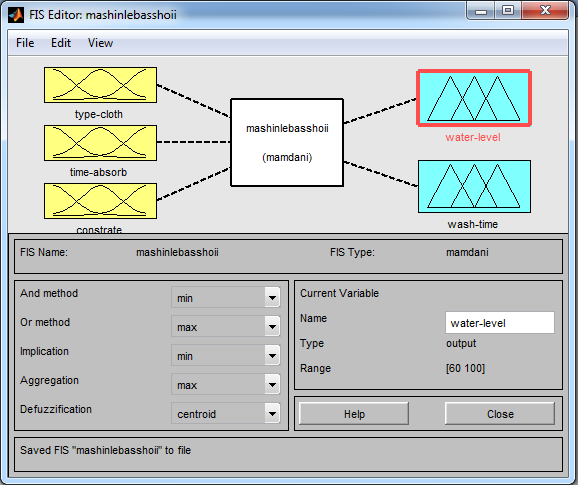Select the water-level output variable icon
This screenshot has width=578, height=485.
click(474, 98)
